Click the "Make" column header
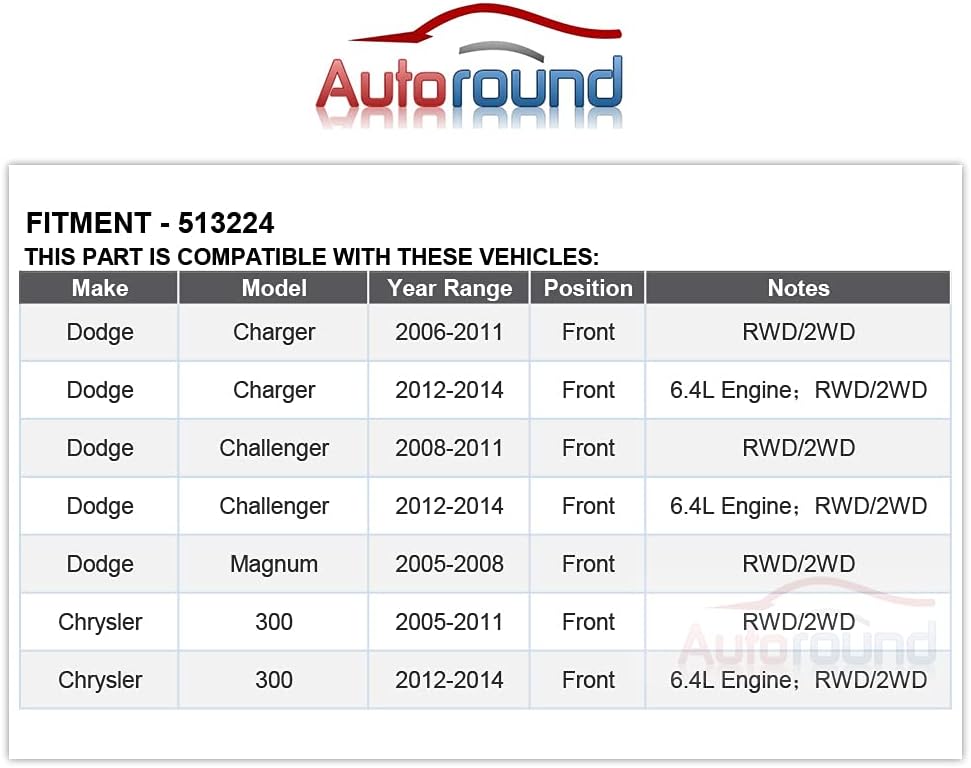The width and height of the screenshot is (971, 768). (x=100, y=288)
